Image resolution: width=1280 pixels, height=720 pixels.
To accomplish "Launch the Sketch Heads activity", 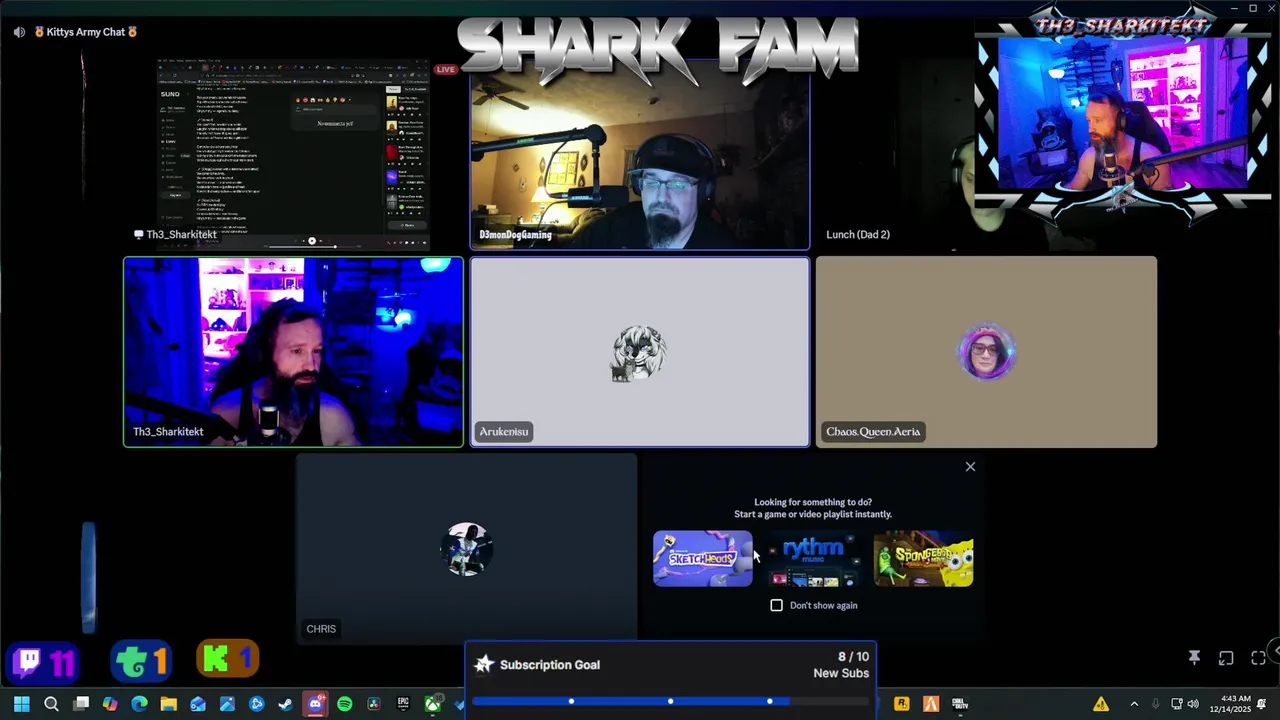I will [703, 558].
